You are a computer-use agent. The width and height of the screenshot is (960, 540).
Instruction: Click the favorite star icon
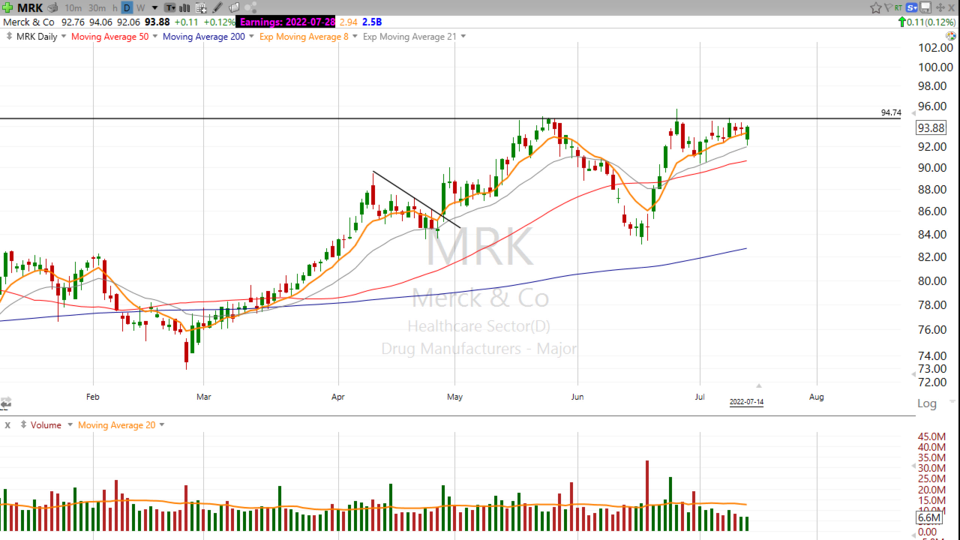[x=876, y=8]
